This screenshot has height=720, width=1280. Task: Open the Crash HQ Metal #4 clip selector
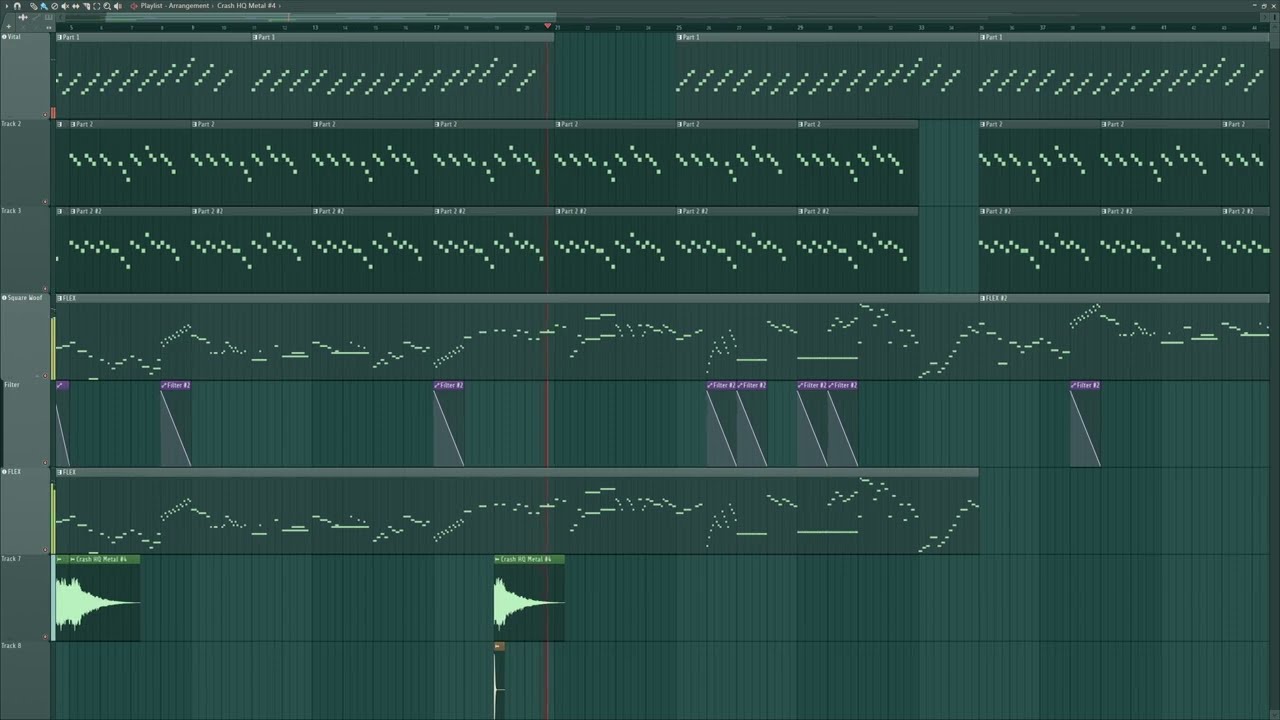pyautogui.click(x=246, y=6)
